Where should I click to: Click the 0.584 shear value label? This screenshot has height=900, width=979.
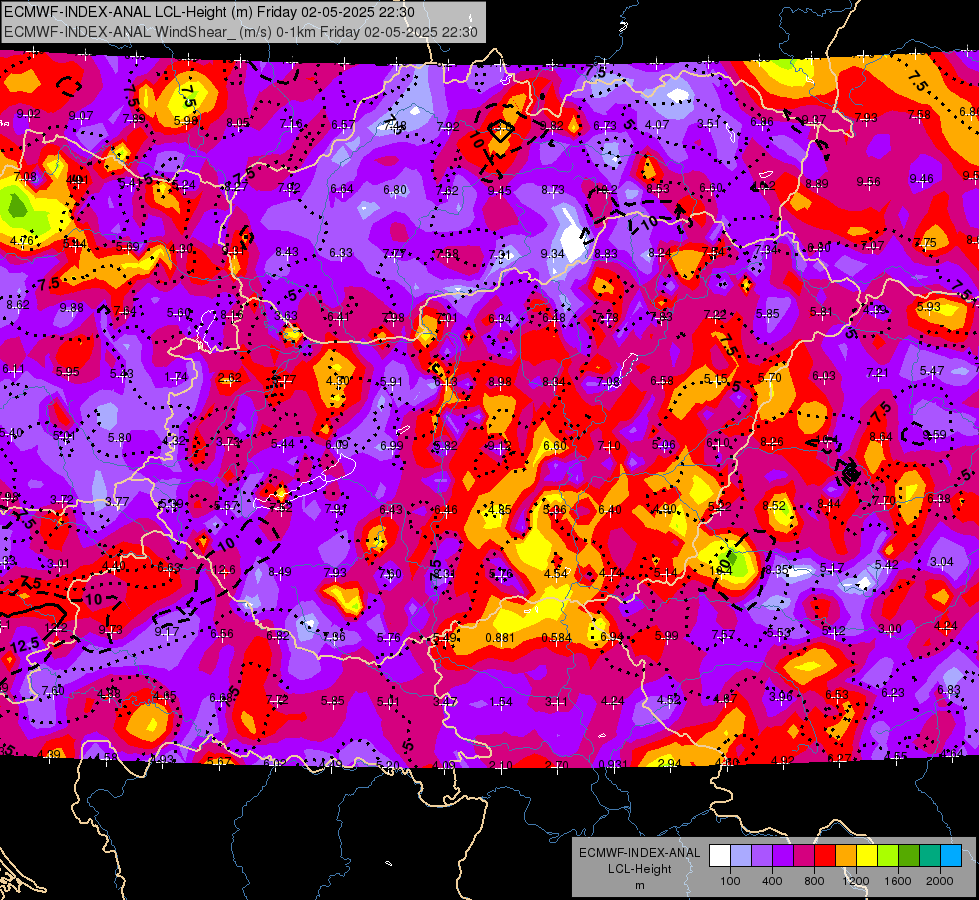[x=556, y=638]
